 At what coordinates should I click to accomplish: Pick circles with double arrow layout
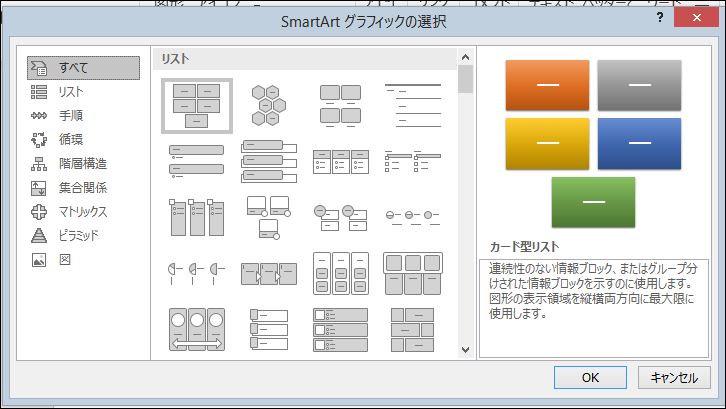pos(197,329)
